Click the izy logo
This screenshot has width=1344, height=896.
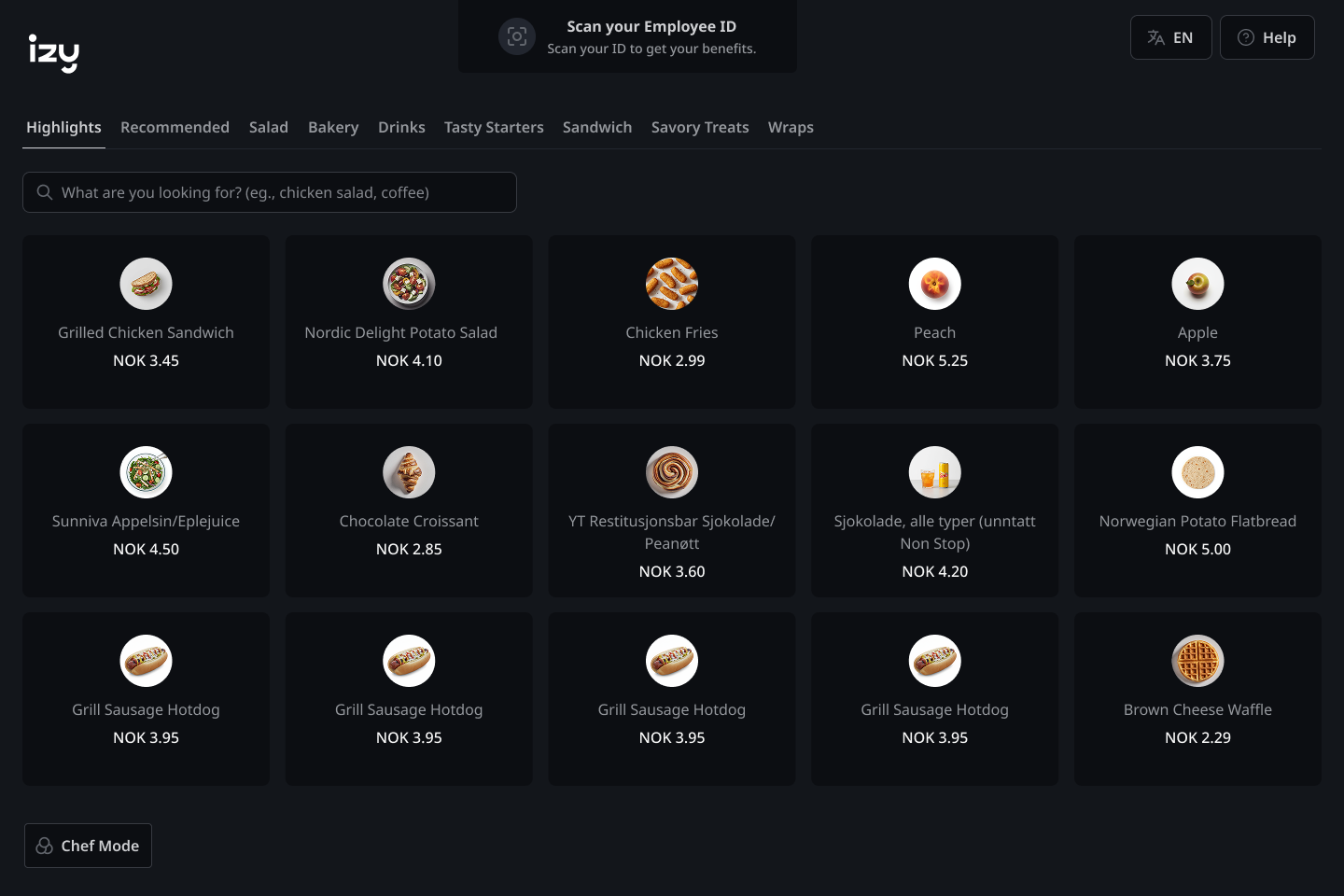click(x=53, y=52)
